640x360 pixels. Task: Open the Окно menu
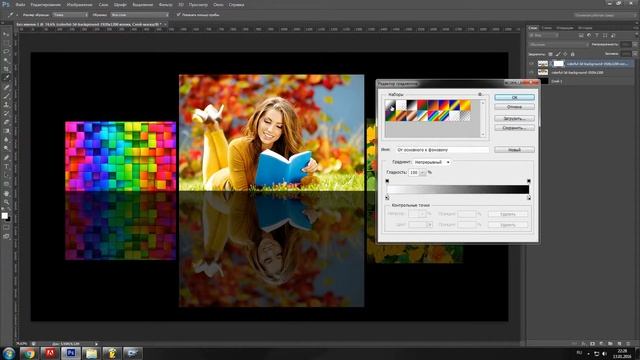(x=218, y=4)
